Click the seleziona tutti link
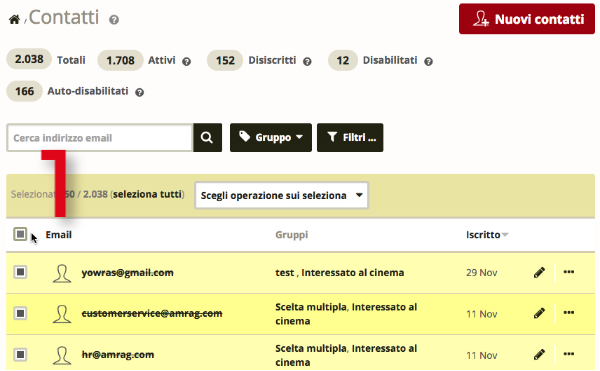The width and height of the screenshot is (600, 371). (x=147, y=194)
